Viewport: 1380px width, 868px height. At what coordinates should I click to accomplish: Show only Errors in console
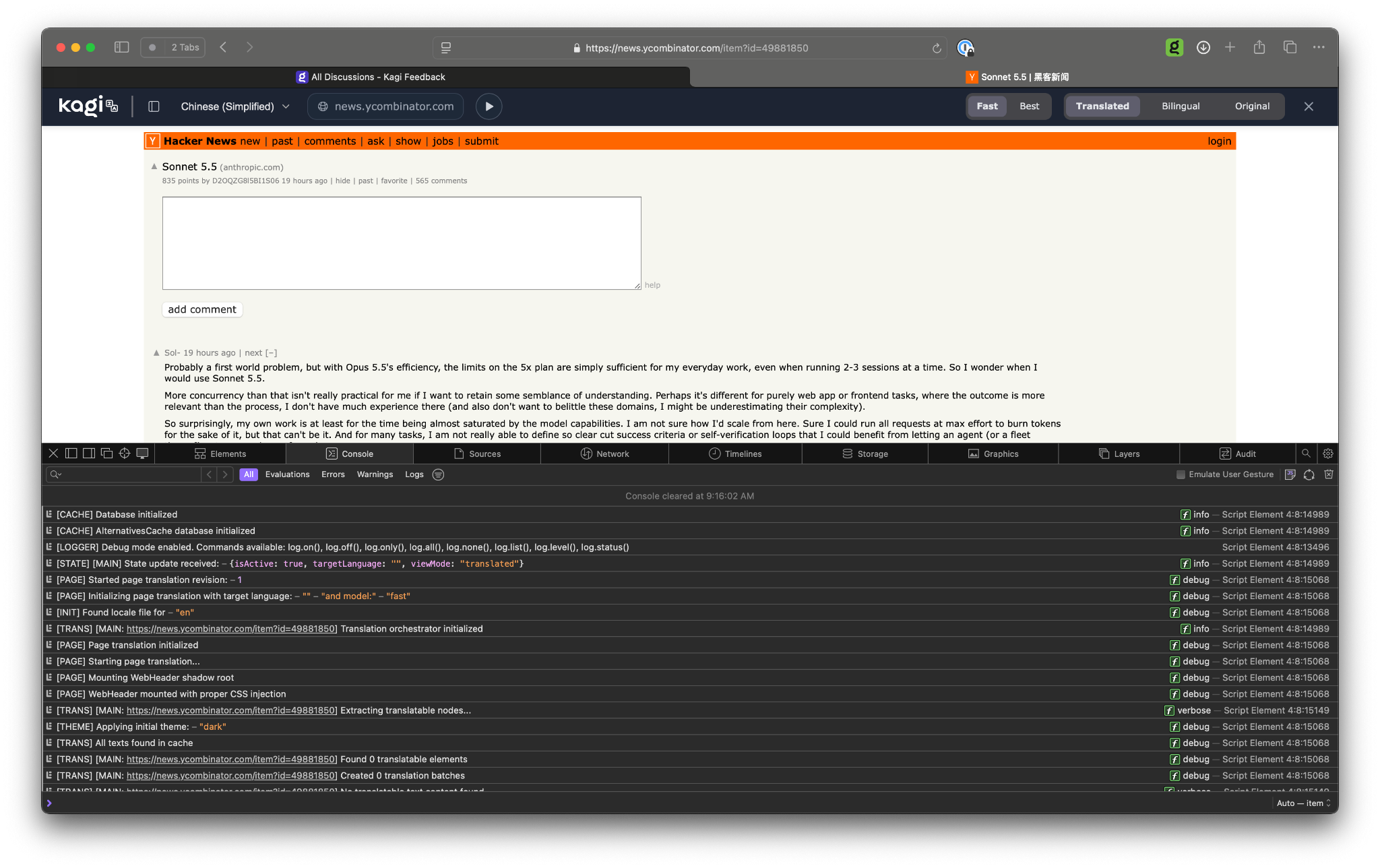coord(333,474)
